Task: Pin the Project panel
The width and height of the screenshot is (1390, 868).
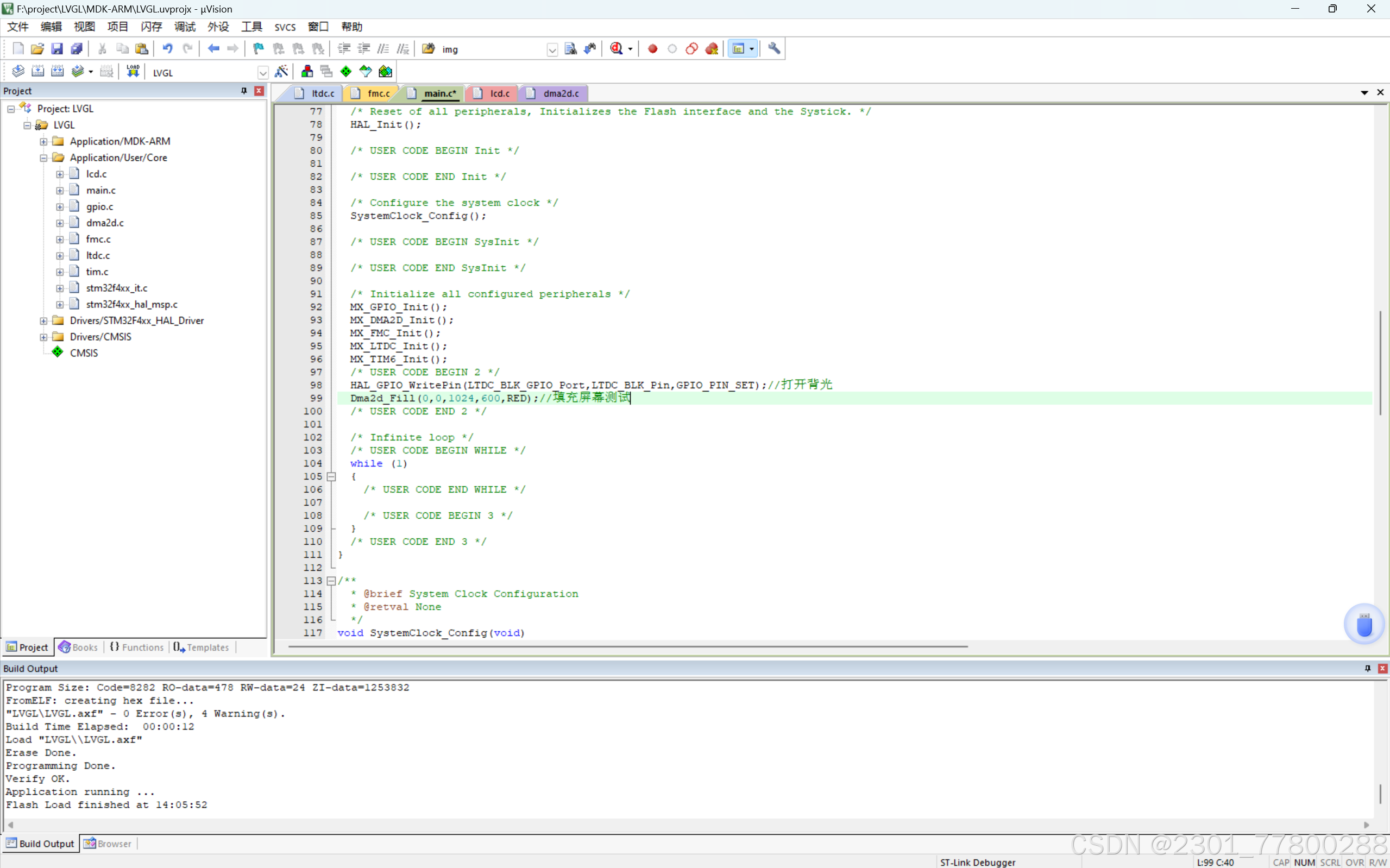Action: pyautogui.click(x=244, y=91)
